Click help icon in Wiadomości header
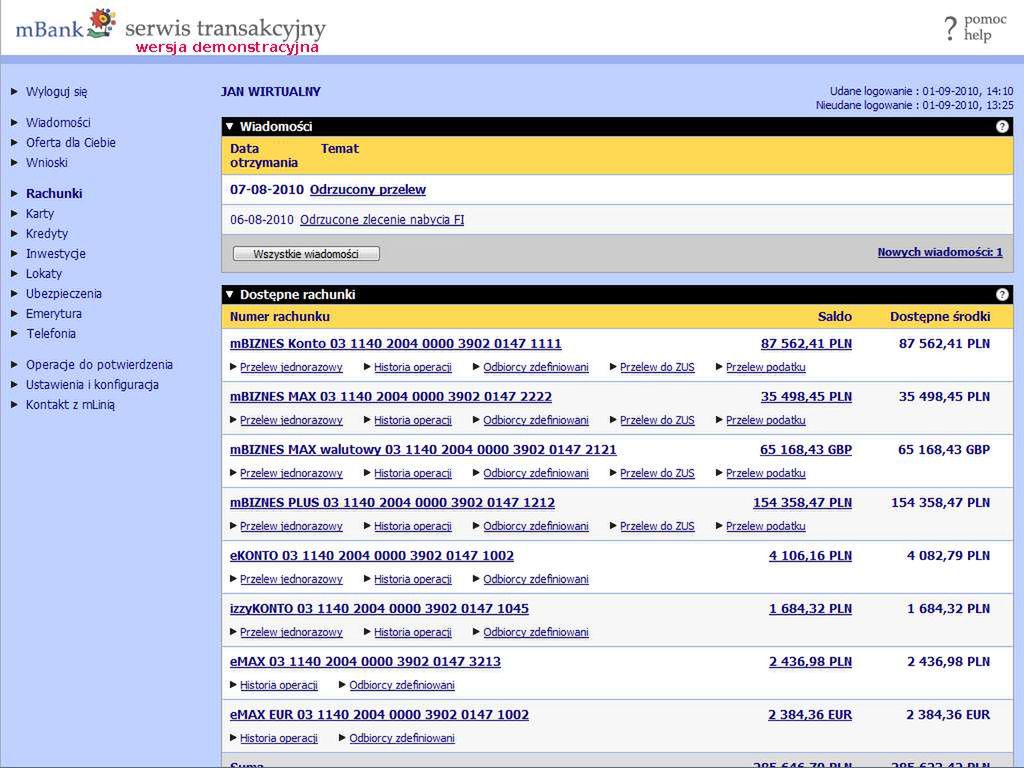The width and height of the screenshot is (1024, 768). coord(1002,127)
